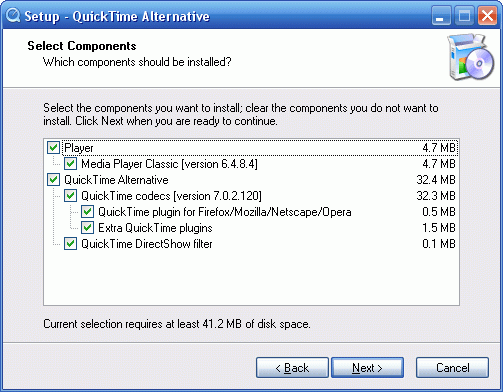Viewport: 503px width, 392px height.
Task: Select 'QuickTime plugin for Firefox/Mozilla/Netscape/Opera' label
Action: (x=225, y=212)
